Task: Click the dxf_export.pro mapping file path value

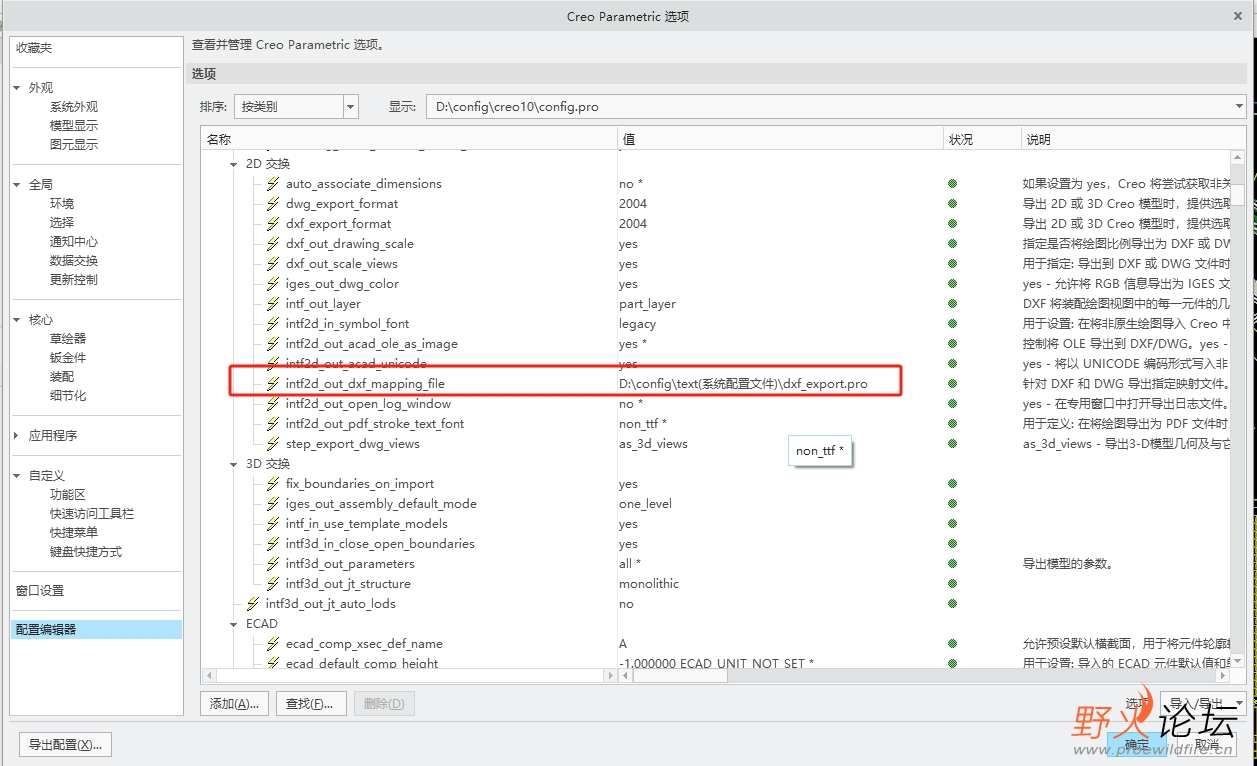Action: [x=743, y=384]
